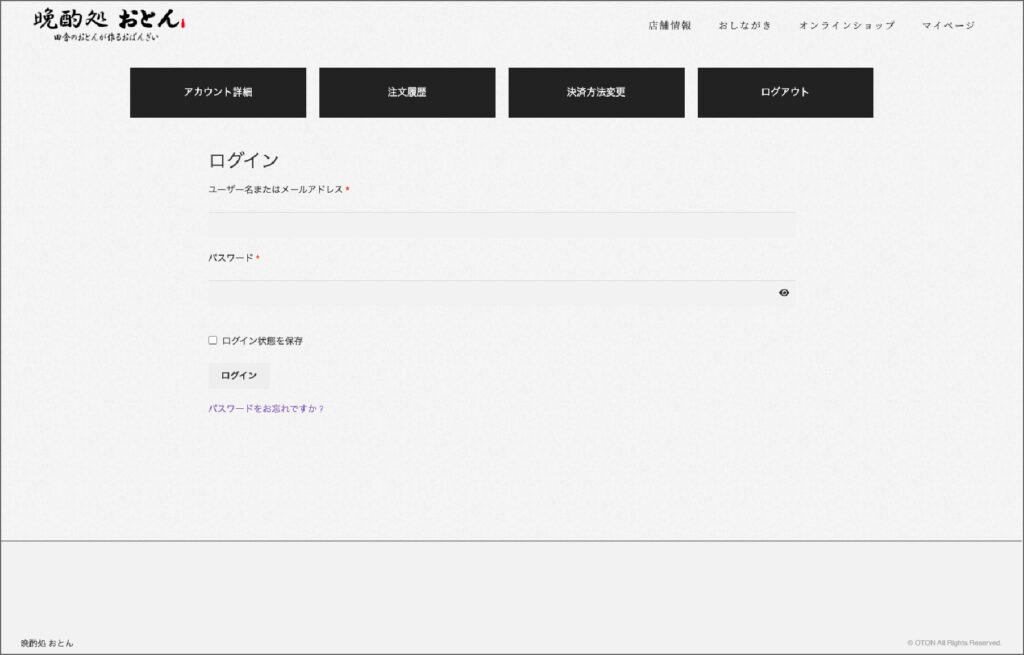Go to オンラインショップ in navigation
The image size is (1024, 655).
coord(847,25)
